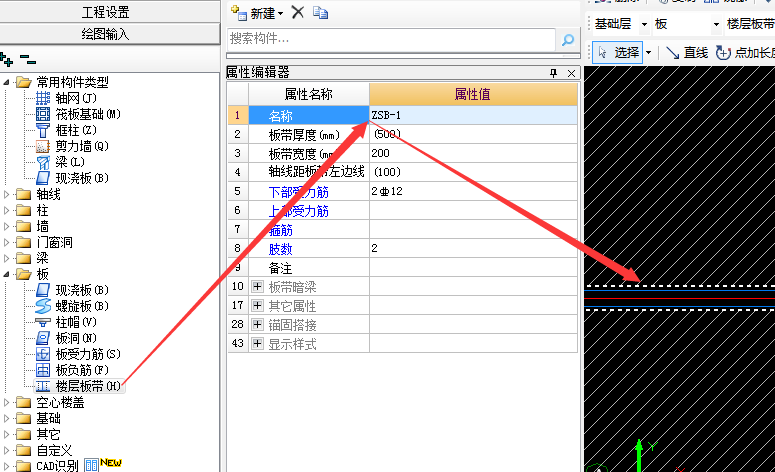
Task: Select 板受力筋(S) icon
Action: [43, 354]
